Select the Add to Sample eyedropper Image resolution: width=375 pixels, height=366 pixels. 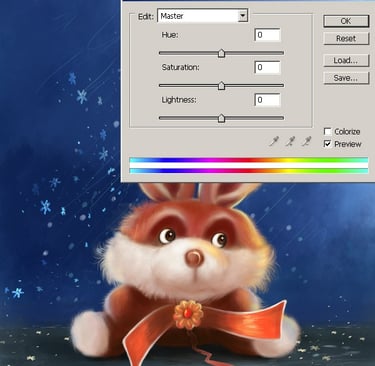(290, 142)
